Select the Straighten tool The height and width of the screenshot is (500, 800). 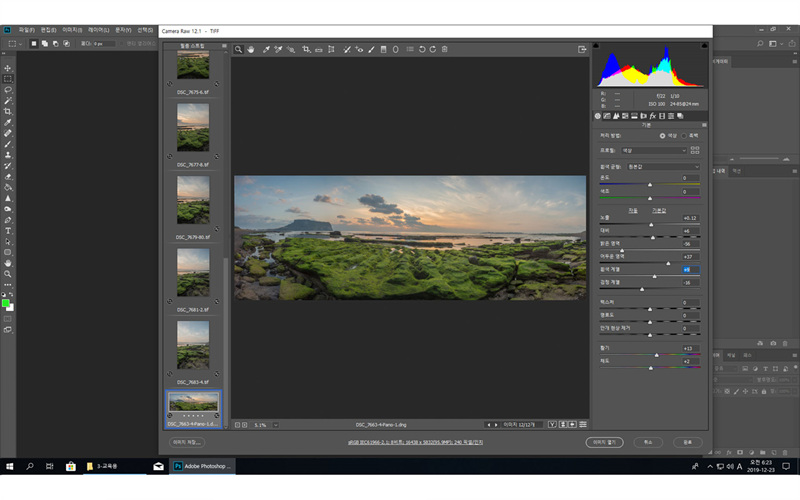(x=319, y=49)
